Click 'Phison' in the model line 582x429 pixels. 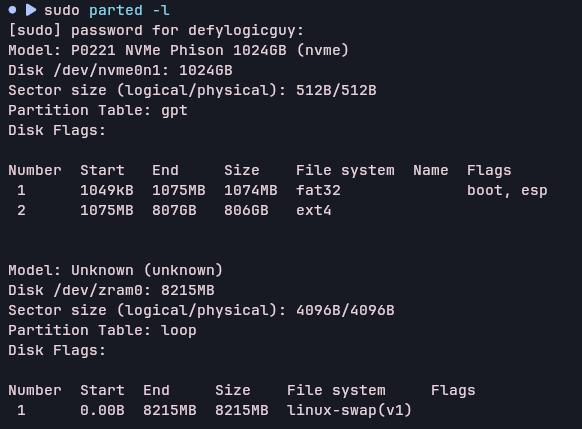pyautogui.click(x=197, y=50)
